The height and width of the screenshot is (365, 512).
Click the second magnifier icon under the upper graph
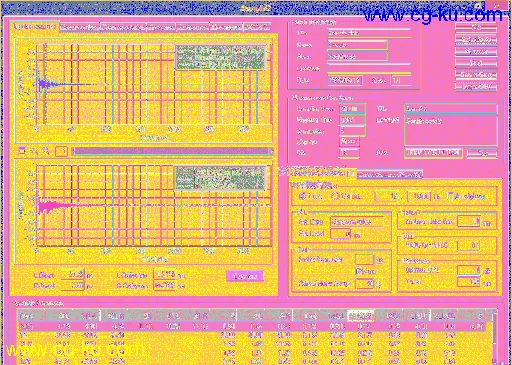pyautogui.click(x=46, y=151)
